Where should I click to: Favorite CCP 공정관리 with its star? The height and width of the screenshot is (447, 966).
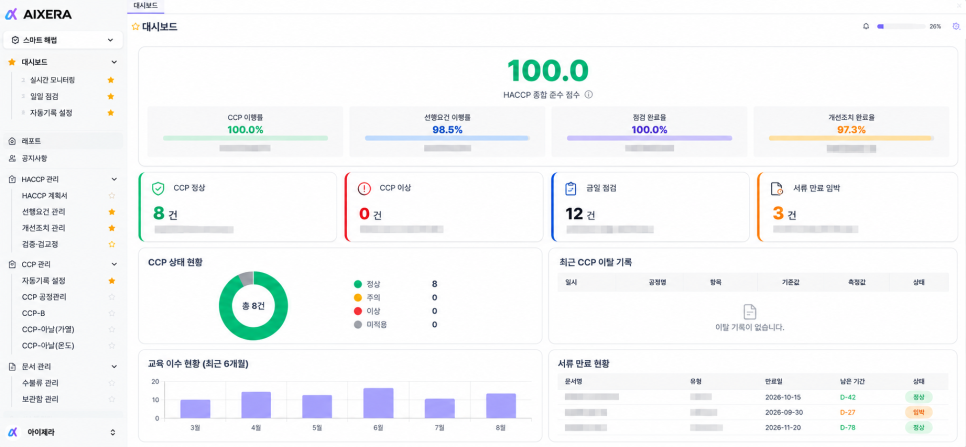click(112, 297)
